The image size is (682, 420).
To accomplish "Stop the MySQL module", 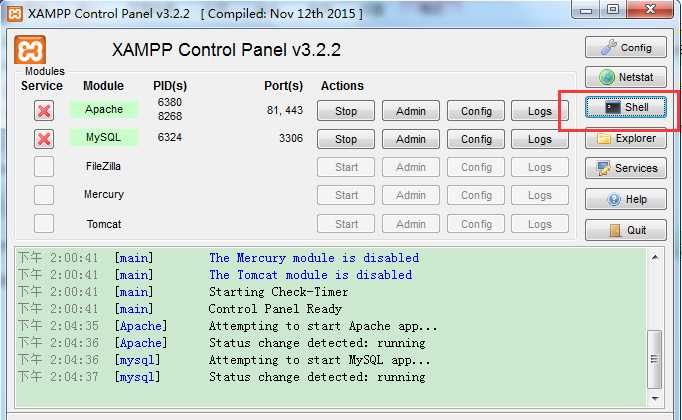I will (x=346, y=139).
